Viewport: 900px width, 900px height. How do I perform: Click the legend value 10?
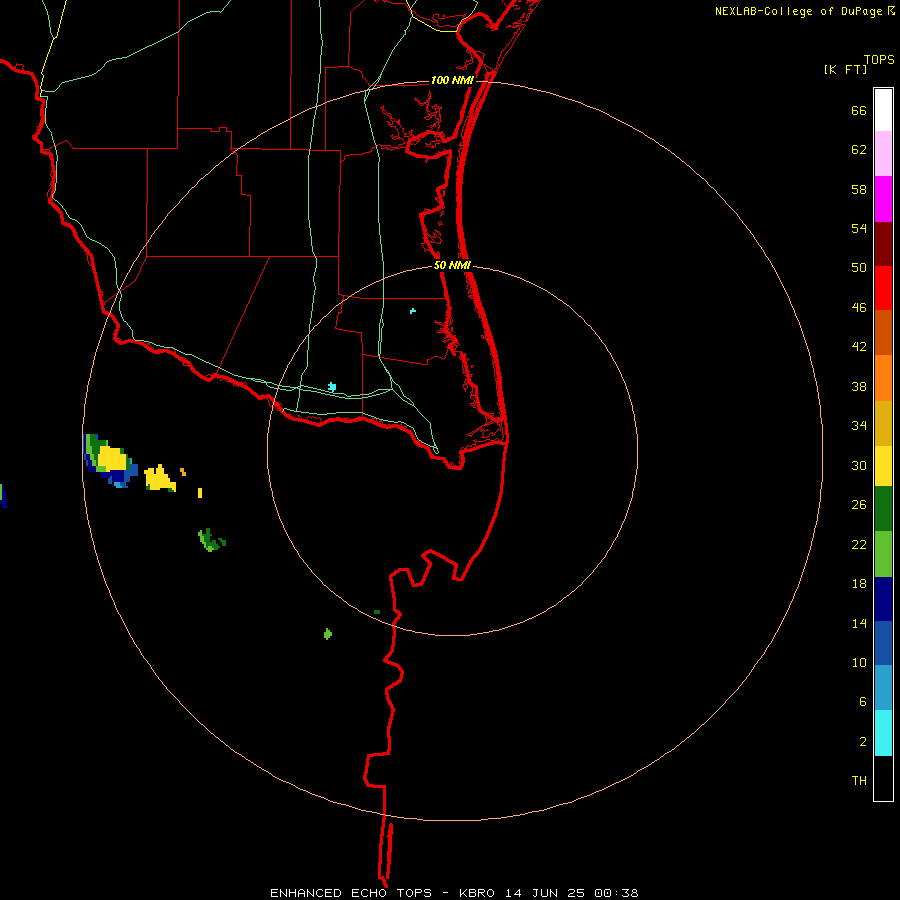click(x=859, y=662)
